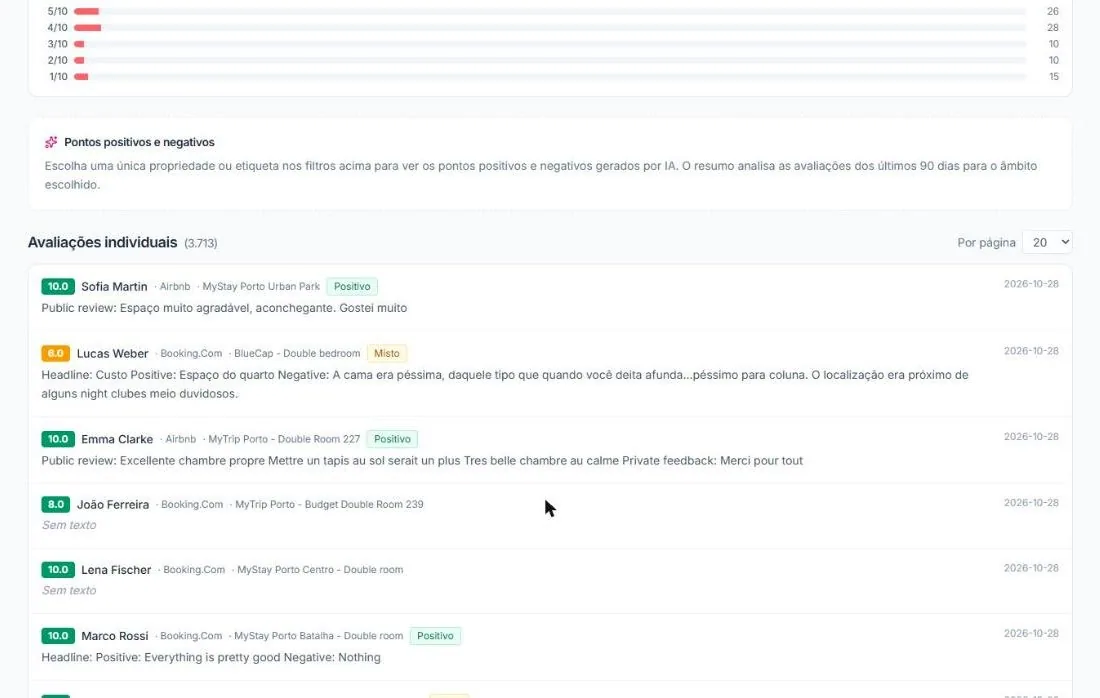
Task: Click Lena Fischer's 10.0 score badge
Action: pos(58,570)
